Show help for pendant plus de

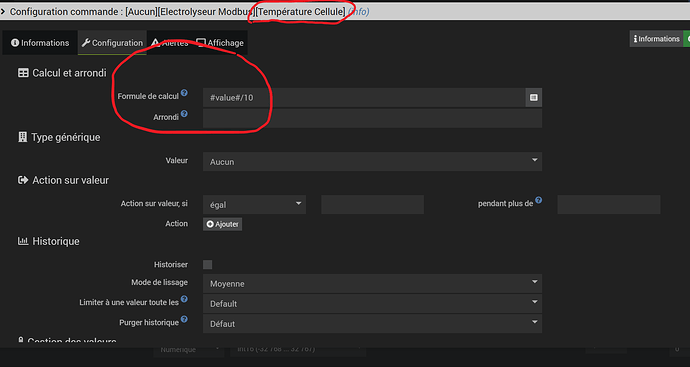click(x=539, y=200)
